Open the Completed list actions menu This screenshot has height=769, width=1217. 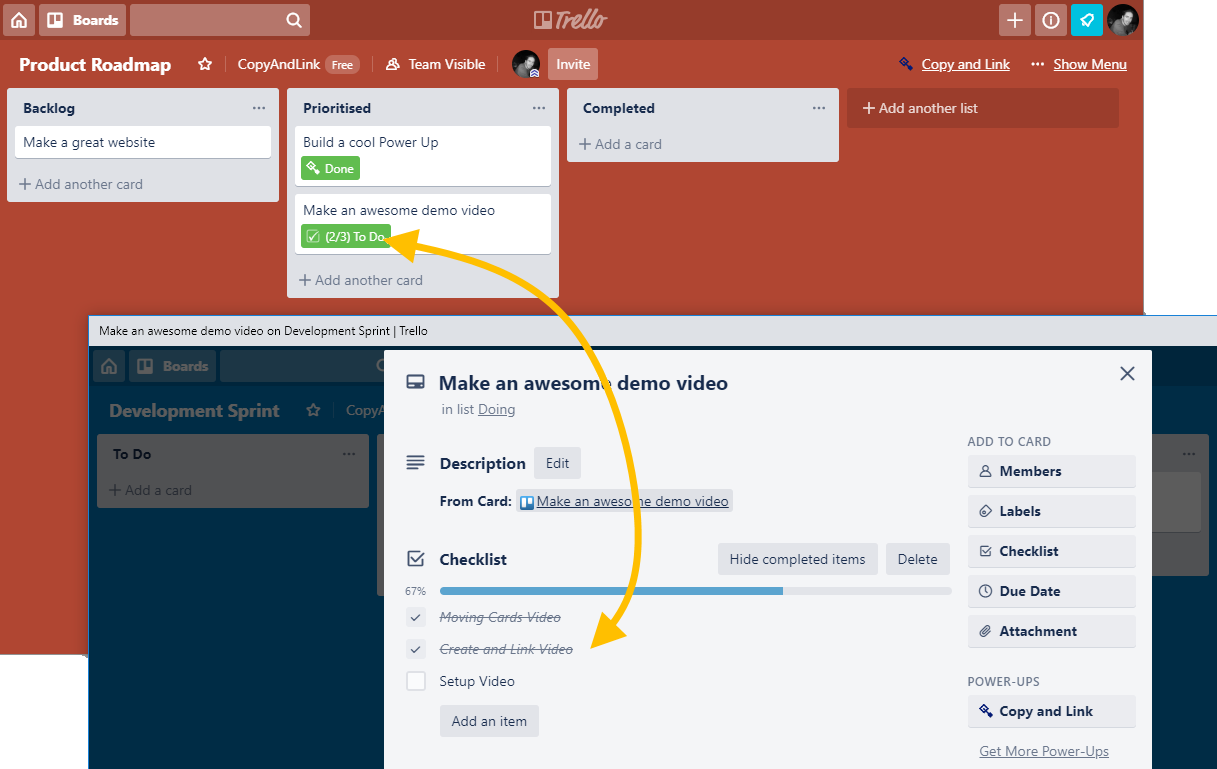coord(819,108)
